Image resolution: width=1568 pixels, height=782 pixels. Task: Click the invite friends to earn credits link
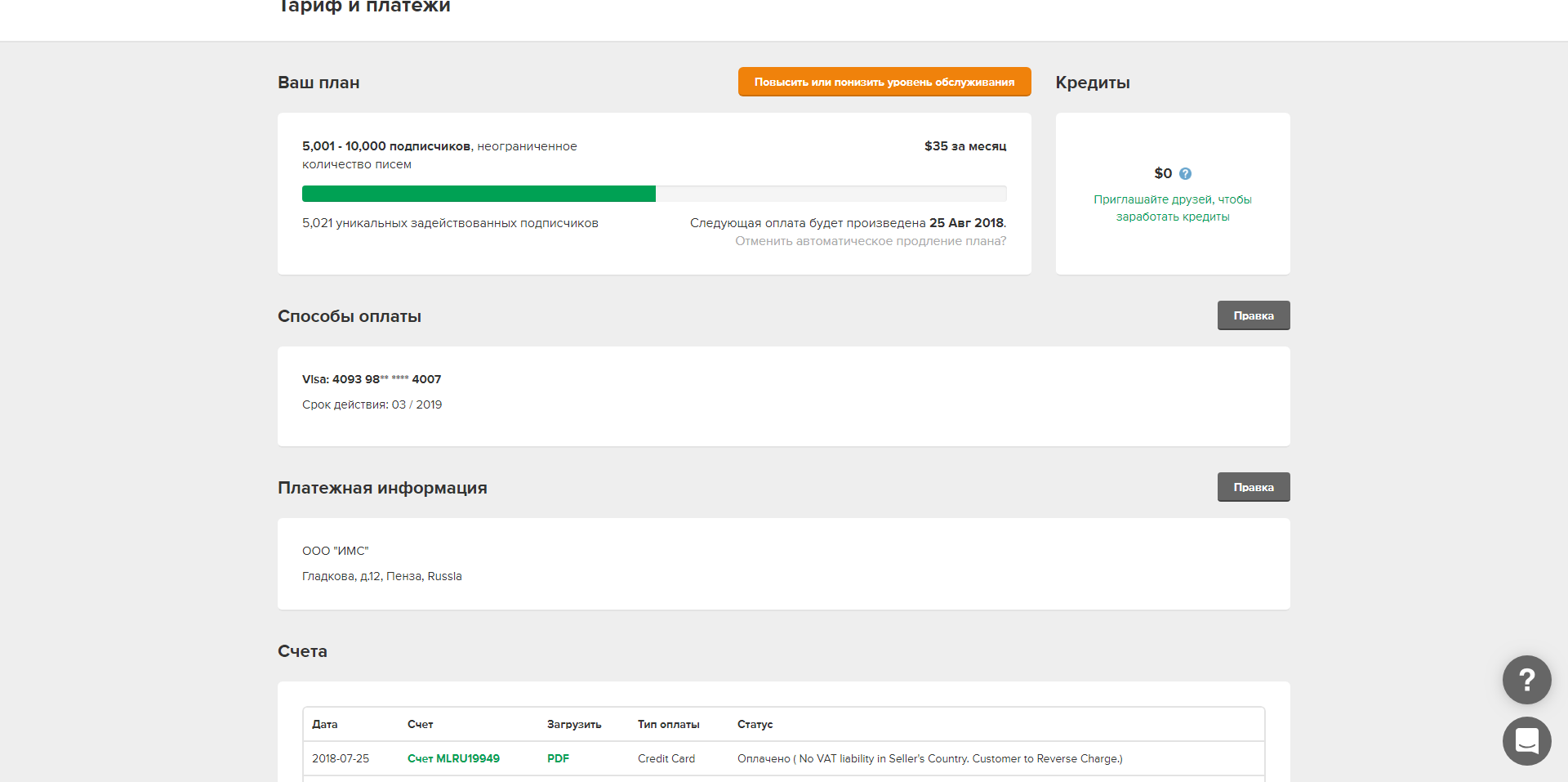pyautogui.click(x=1172, y=208)
